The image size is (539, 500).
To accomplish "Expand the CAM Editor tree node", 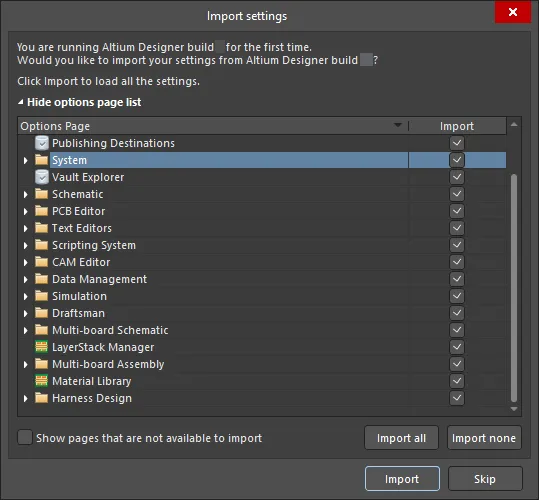I will point(25,262).
